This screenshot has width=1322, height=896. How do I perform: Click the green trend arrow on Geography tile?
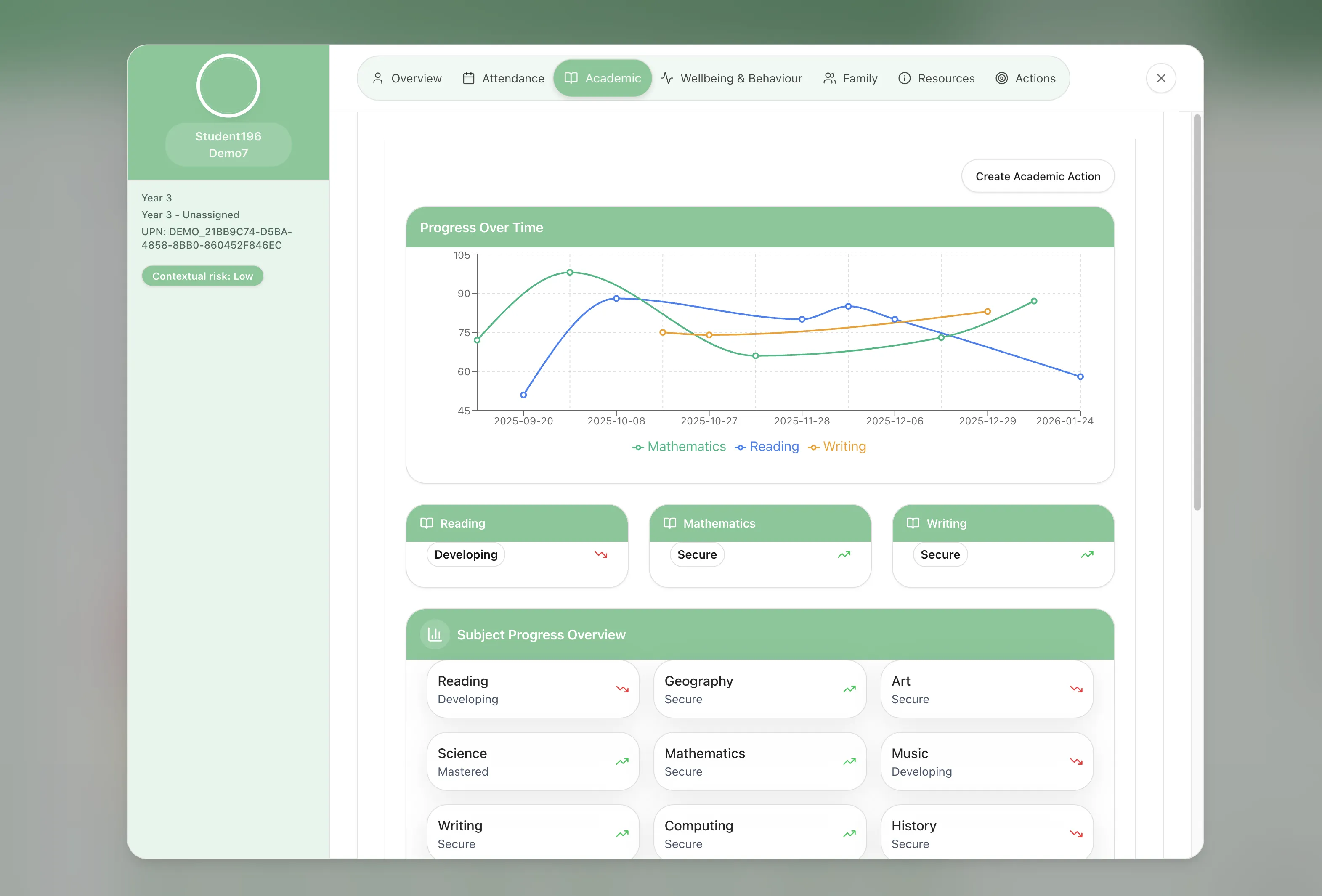tap(849, 689)
